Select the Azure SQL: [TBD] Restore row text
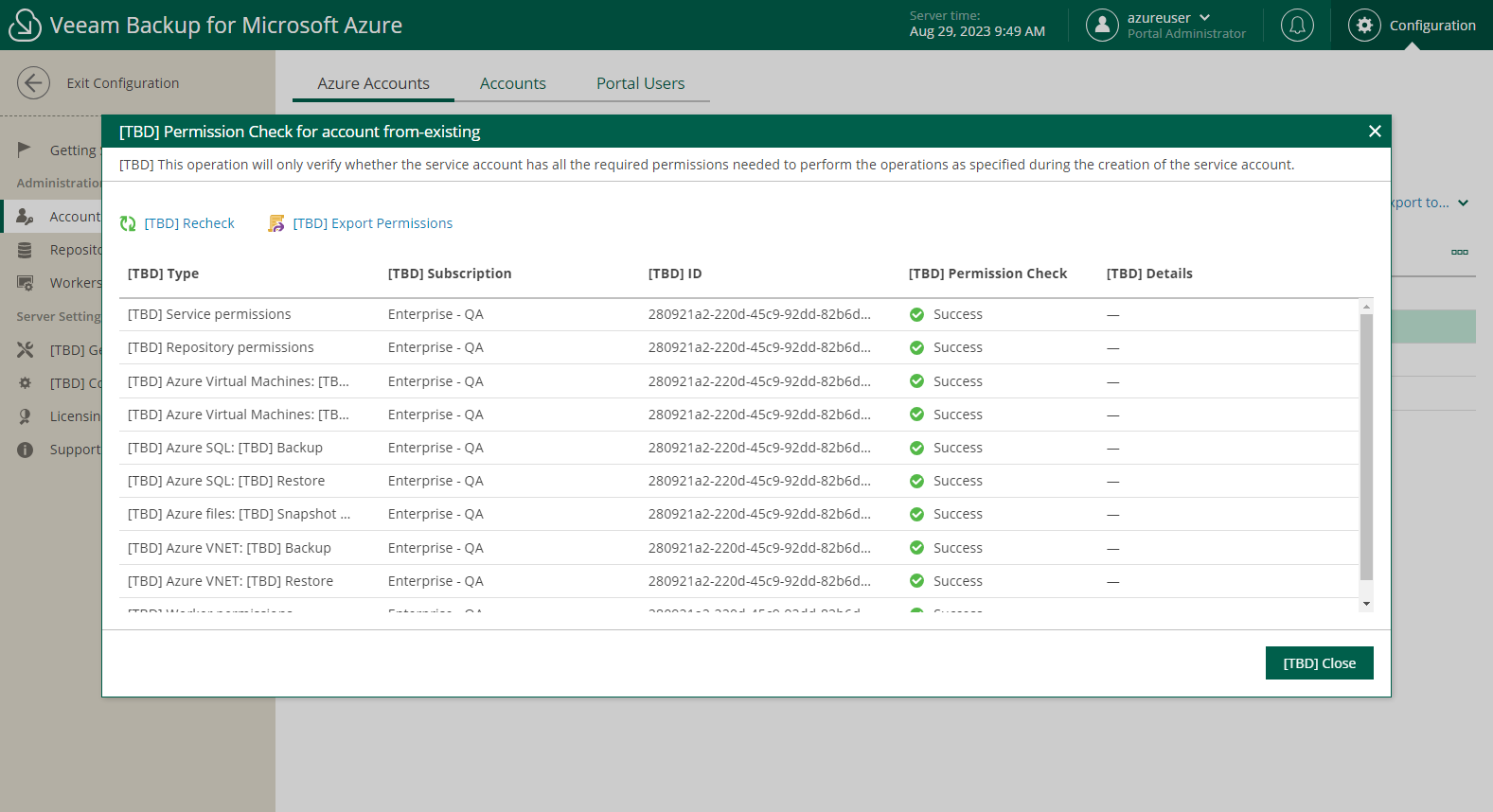The height and width of the screenshot is (812, 1493). [x=226, y=481]
